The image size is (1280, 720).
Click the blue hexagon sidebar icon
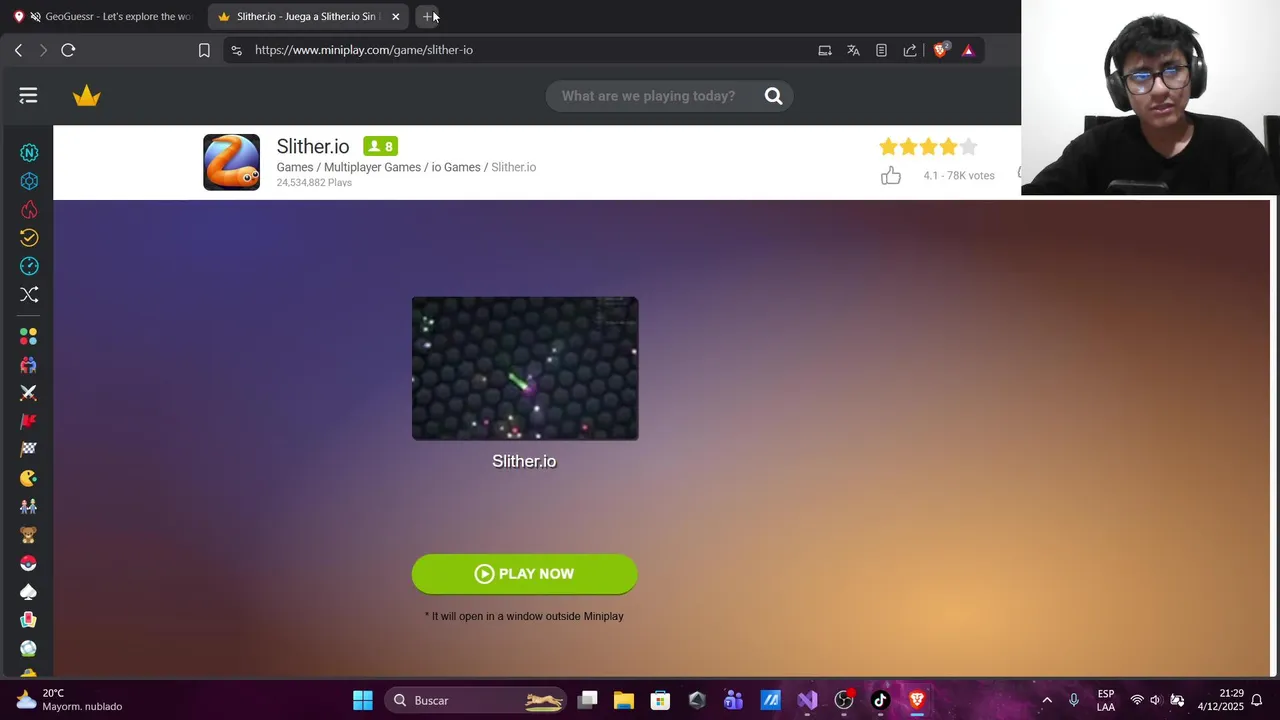(x=29, y=181)
